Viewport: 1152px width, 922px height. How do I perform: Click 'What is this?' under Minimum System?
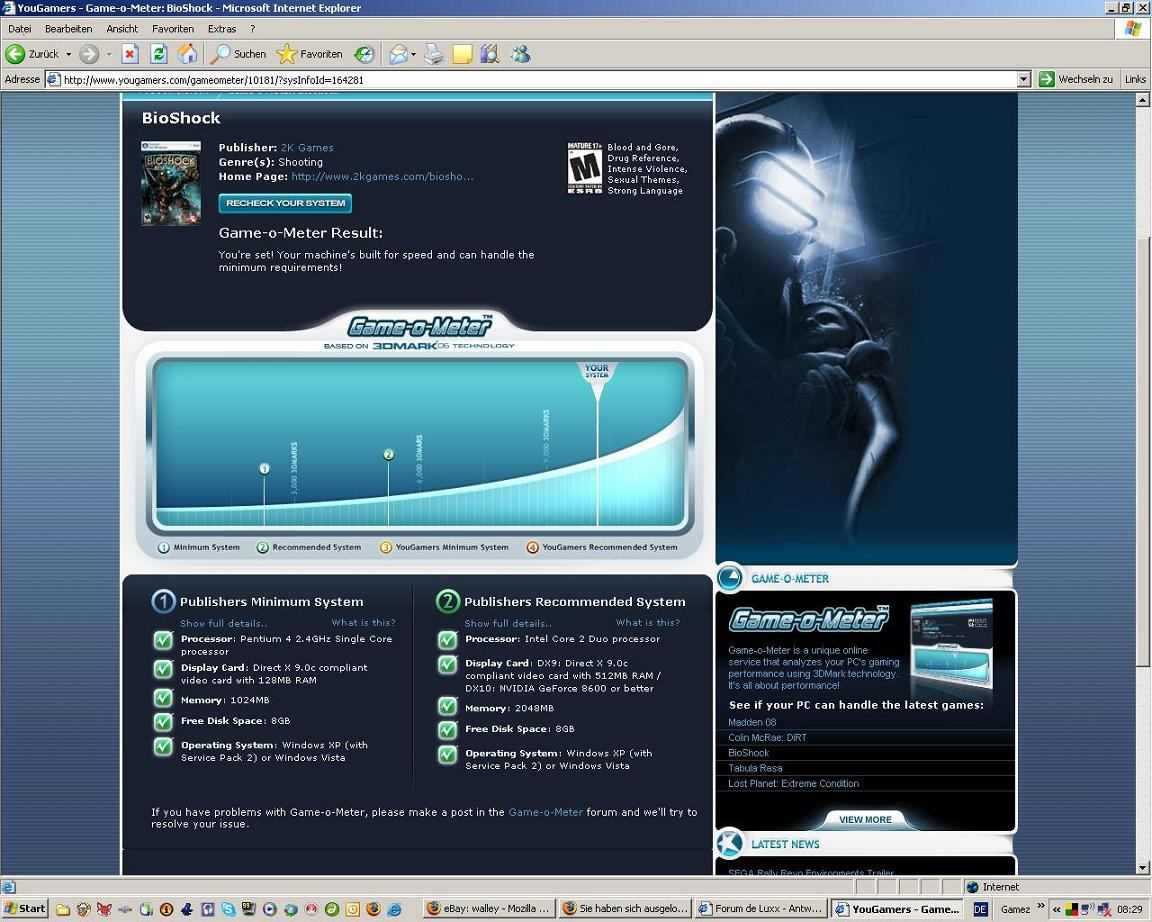pos(363,622)
